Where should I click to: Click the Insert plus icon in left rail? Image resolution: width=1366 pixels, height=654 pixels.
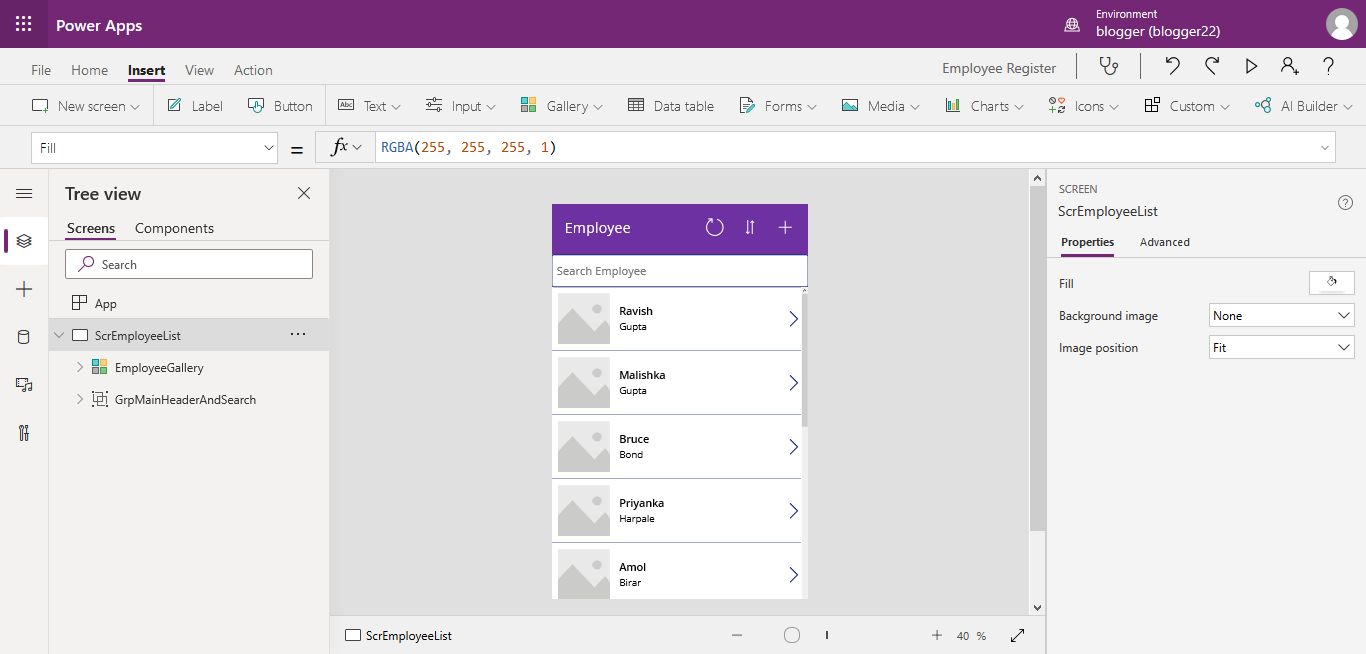(x=24, y=289)
